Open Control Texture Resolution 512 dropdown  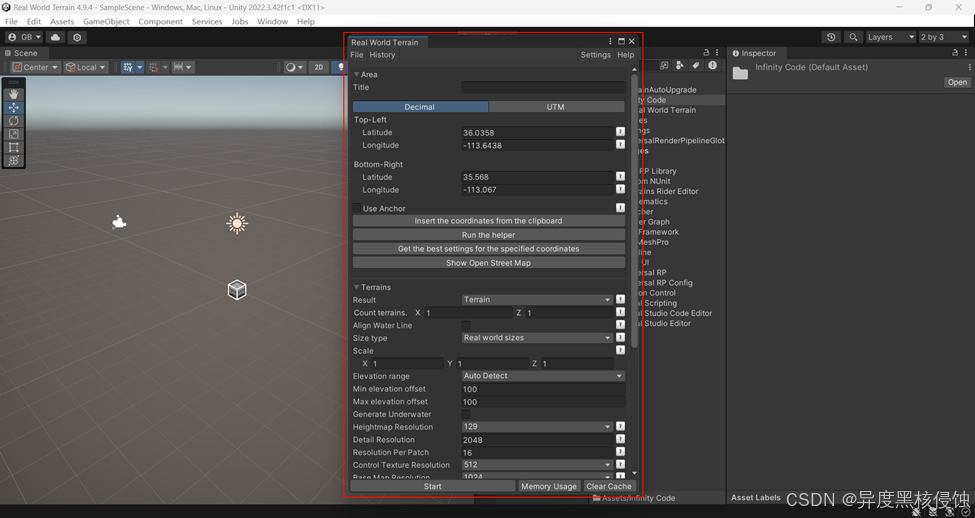(537, 465)
